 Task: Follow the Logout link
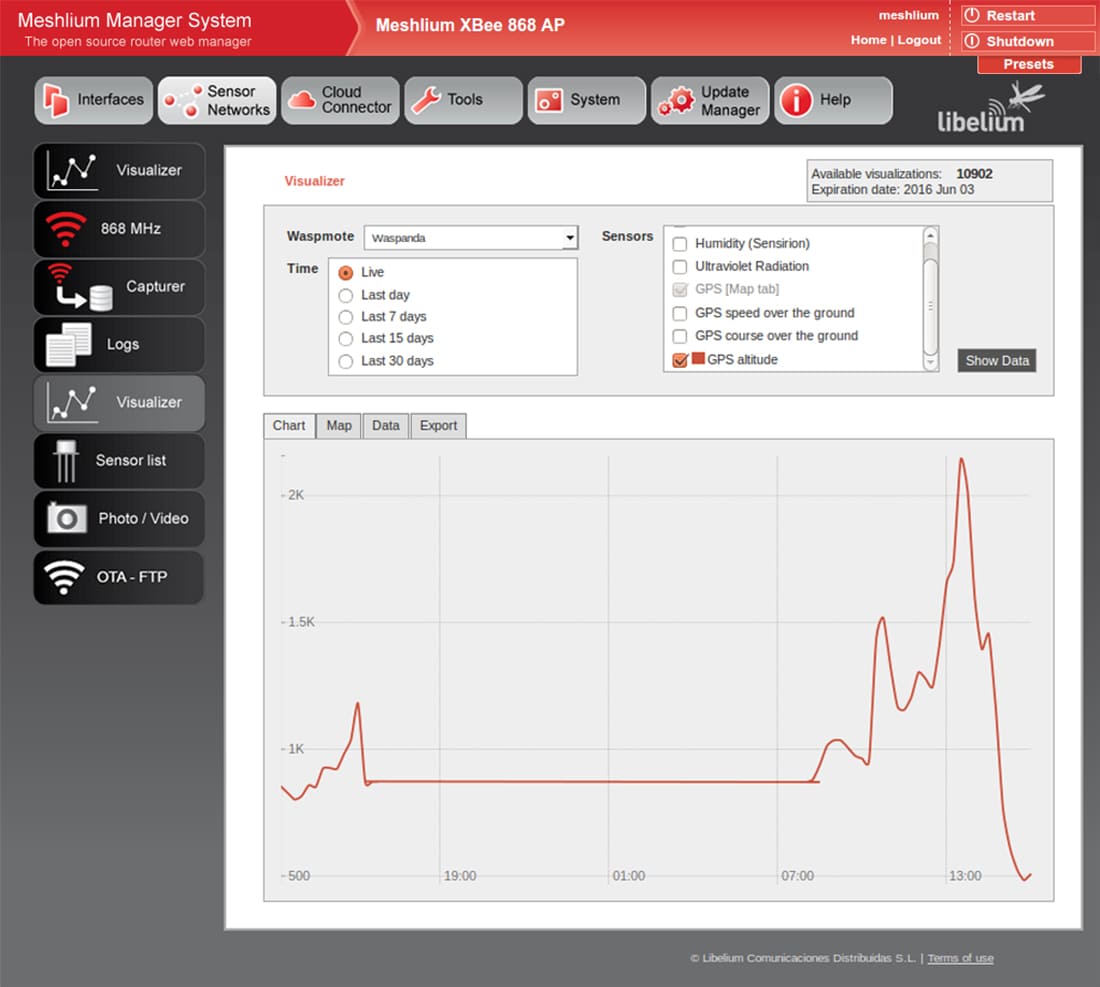pos(919,40)
